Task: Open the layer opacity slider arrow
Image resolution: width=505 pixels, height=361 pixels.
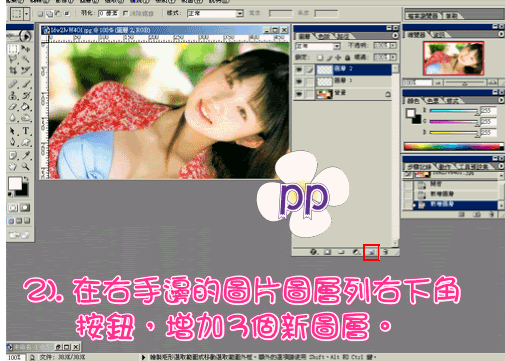Action: point(393,45)
